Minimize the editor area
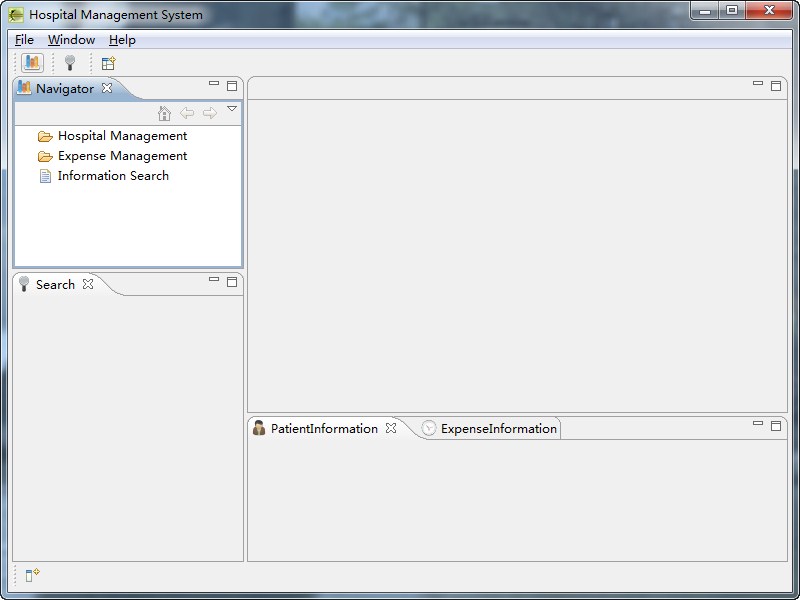The height and width of the screenshot is (600, 800). (758, 83)
